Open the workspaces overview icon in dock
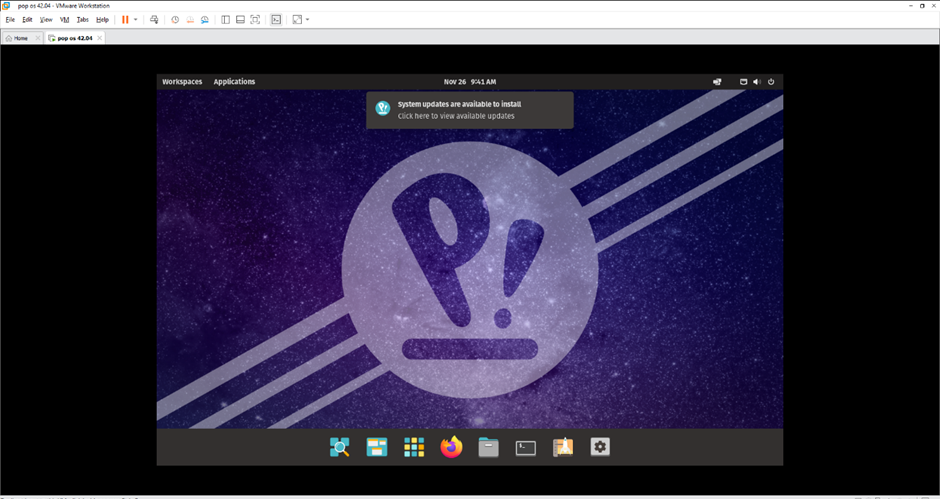 [x=377, y=448]
